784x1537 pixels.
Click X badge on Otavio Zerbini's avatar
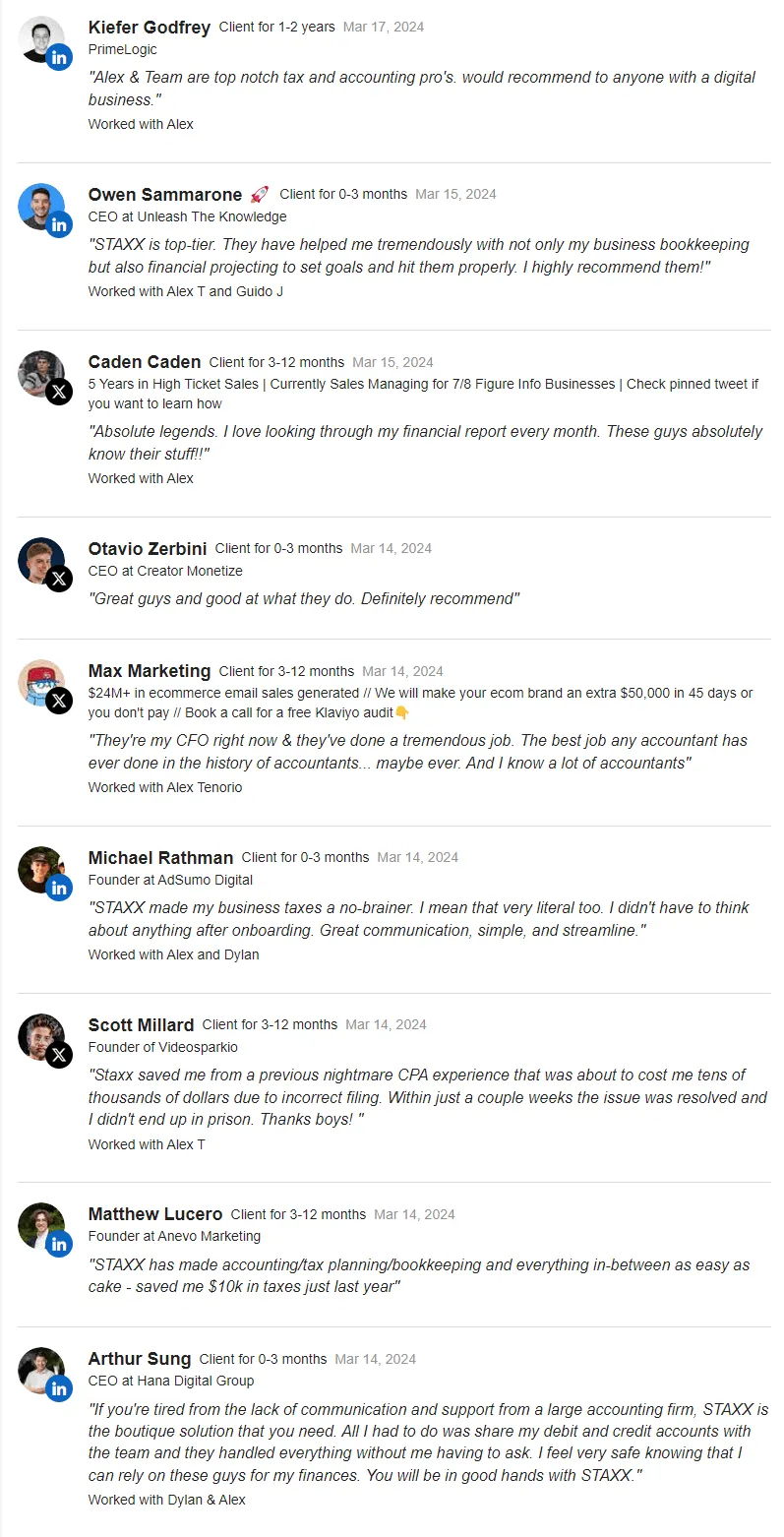59,579
